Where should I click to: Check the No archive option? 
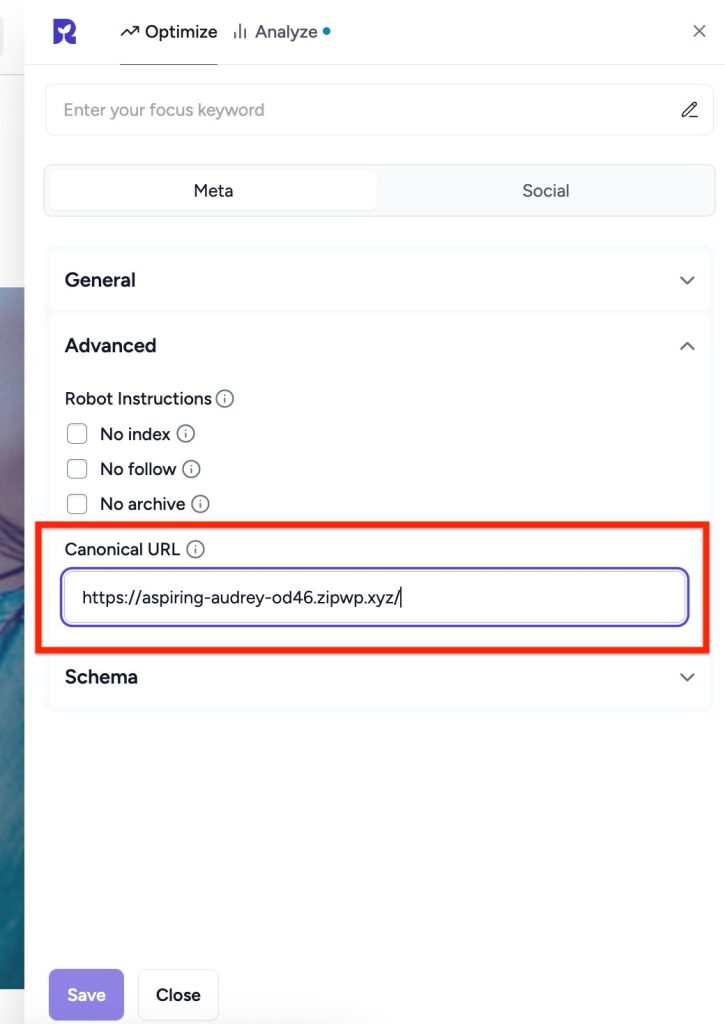[x=77, y=504]
